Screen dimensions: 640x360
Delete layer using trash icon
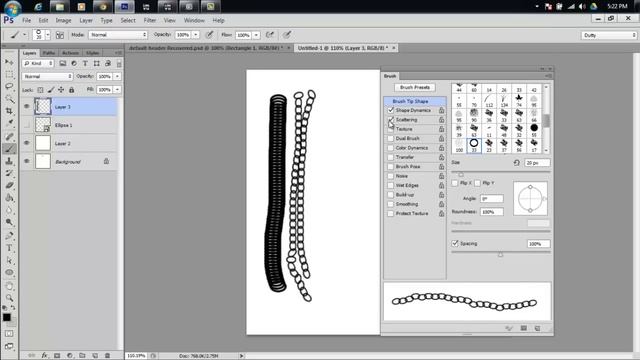coord(108,356)
